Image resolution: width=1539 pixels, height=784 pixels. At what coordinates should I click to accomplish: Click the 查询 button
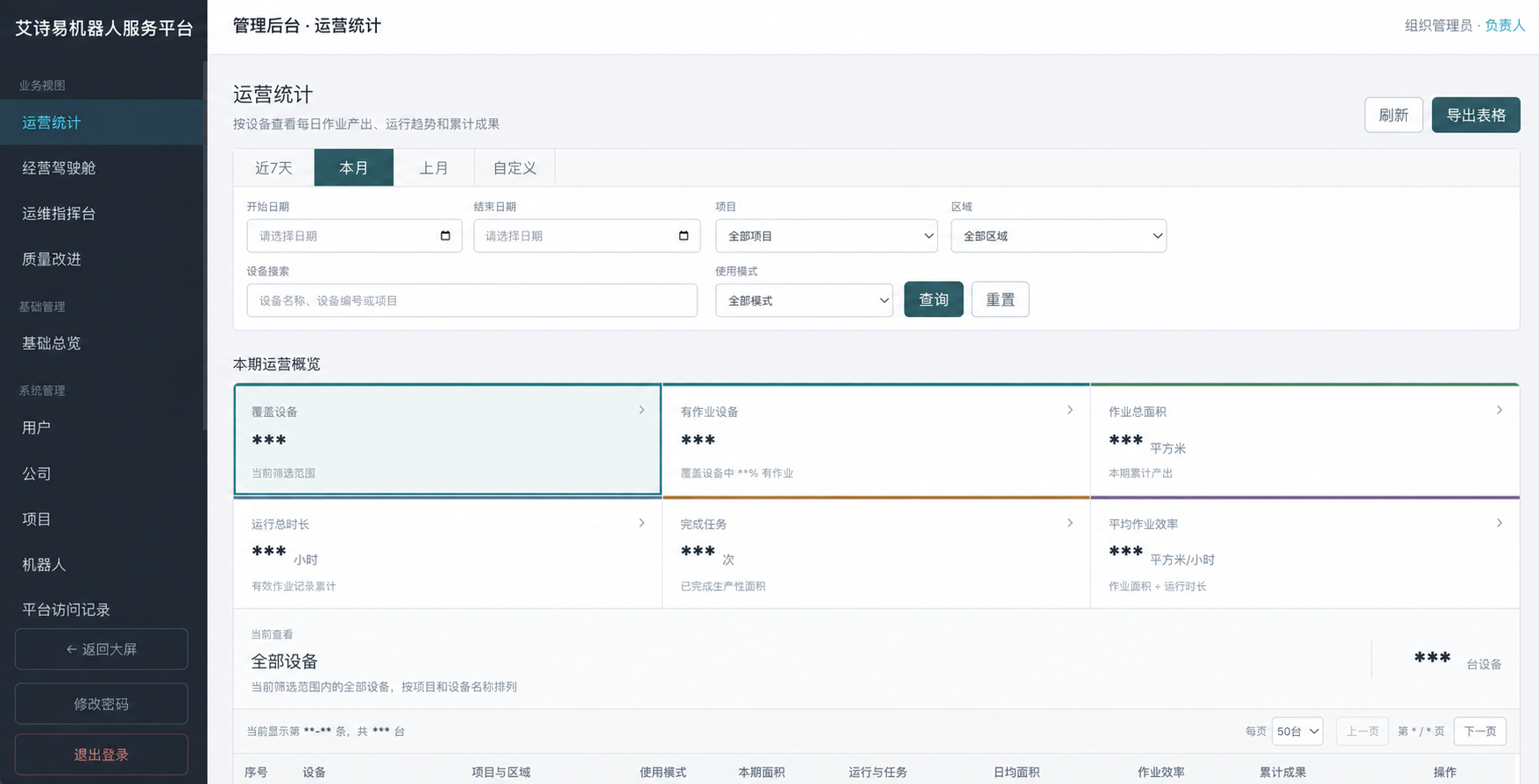[933, 300]
